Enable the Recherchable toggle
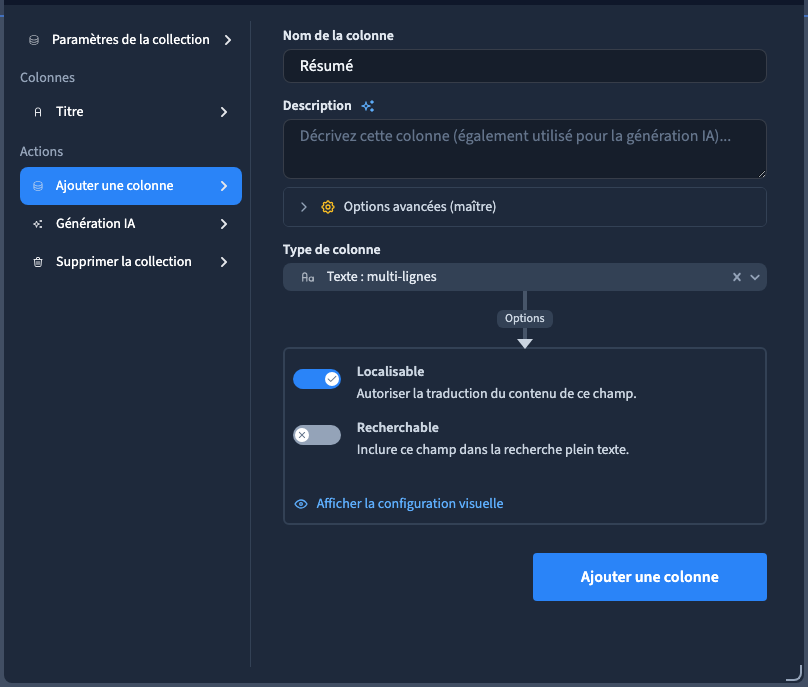The image size is (808, 687). [x=317, y=435]
